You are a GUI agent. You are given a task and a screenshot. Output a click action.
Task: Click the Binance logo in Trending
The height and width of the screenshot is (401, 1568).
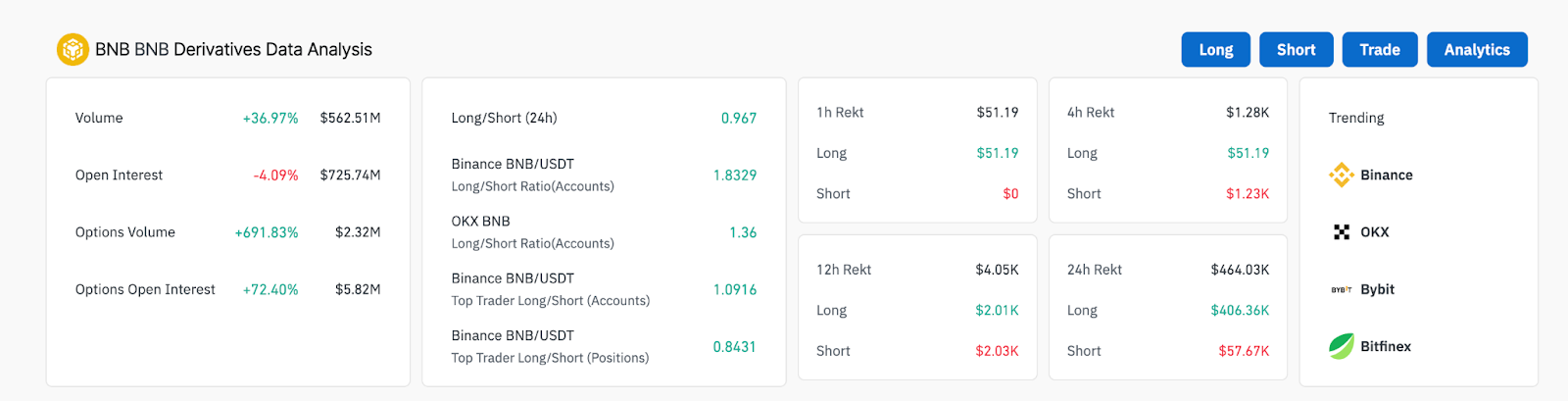1342,175
